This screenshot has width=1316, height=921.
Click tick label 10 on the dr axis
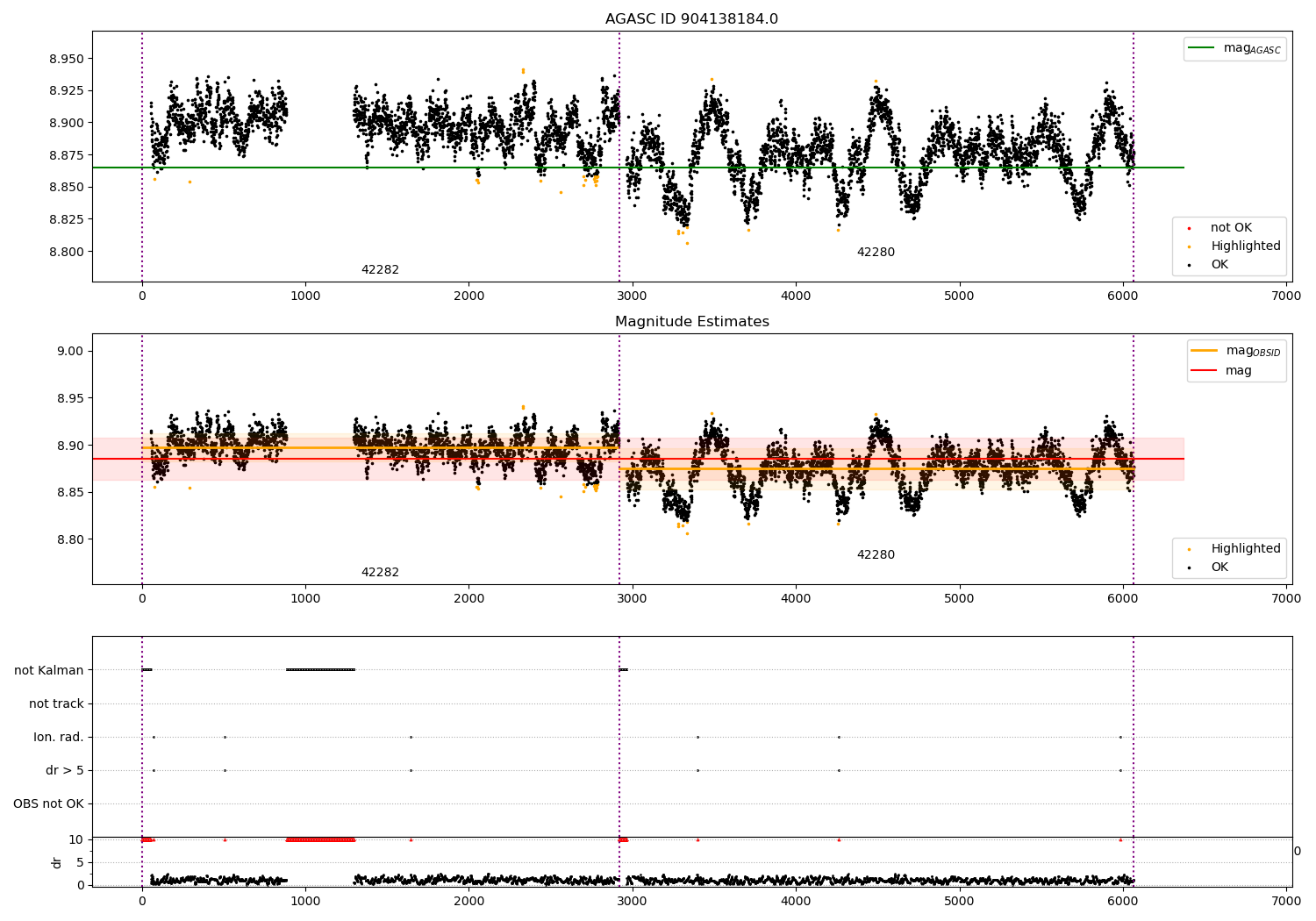(76, 839)
